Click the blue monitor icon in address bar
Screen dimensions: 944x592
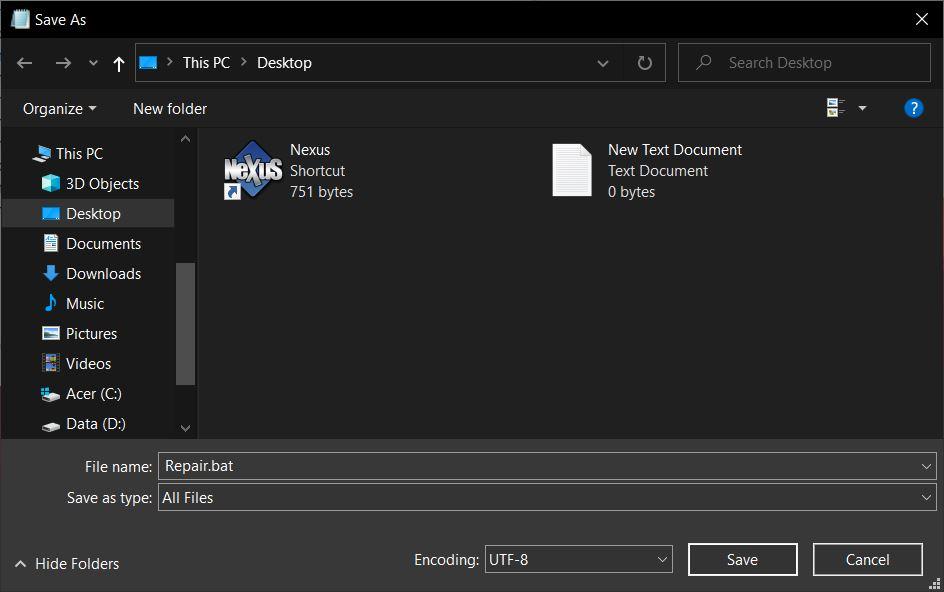[x=148, y=63]
